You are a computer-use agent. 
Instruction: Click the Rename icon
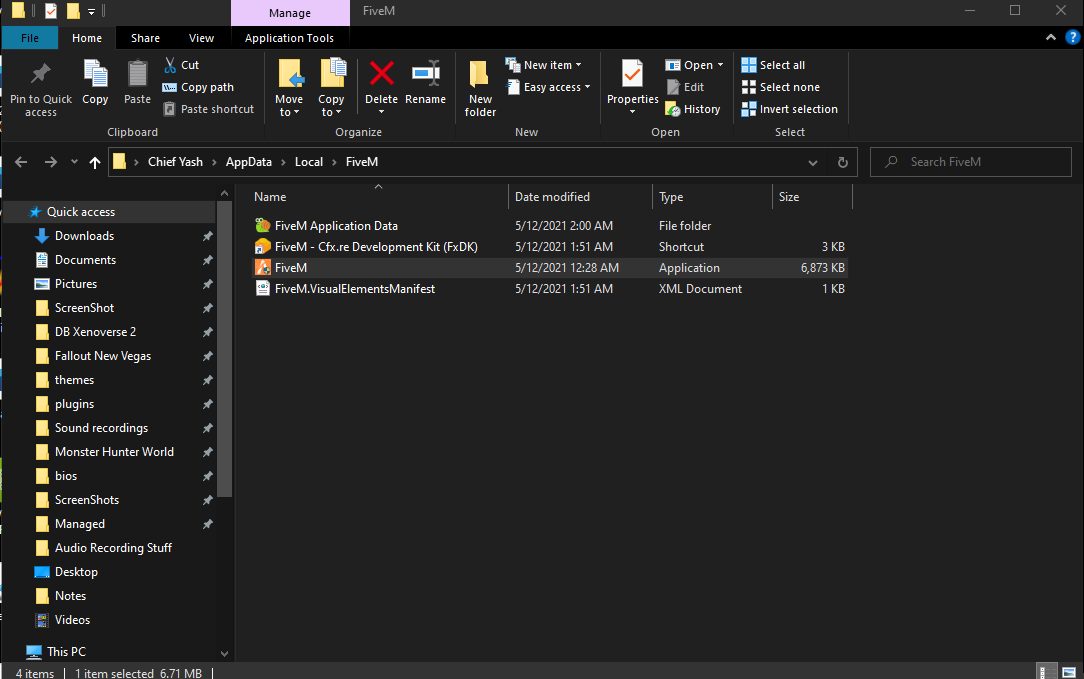point(426,73)
